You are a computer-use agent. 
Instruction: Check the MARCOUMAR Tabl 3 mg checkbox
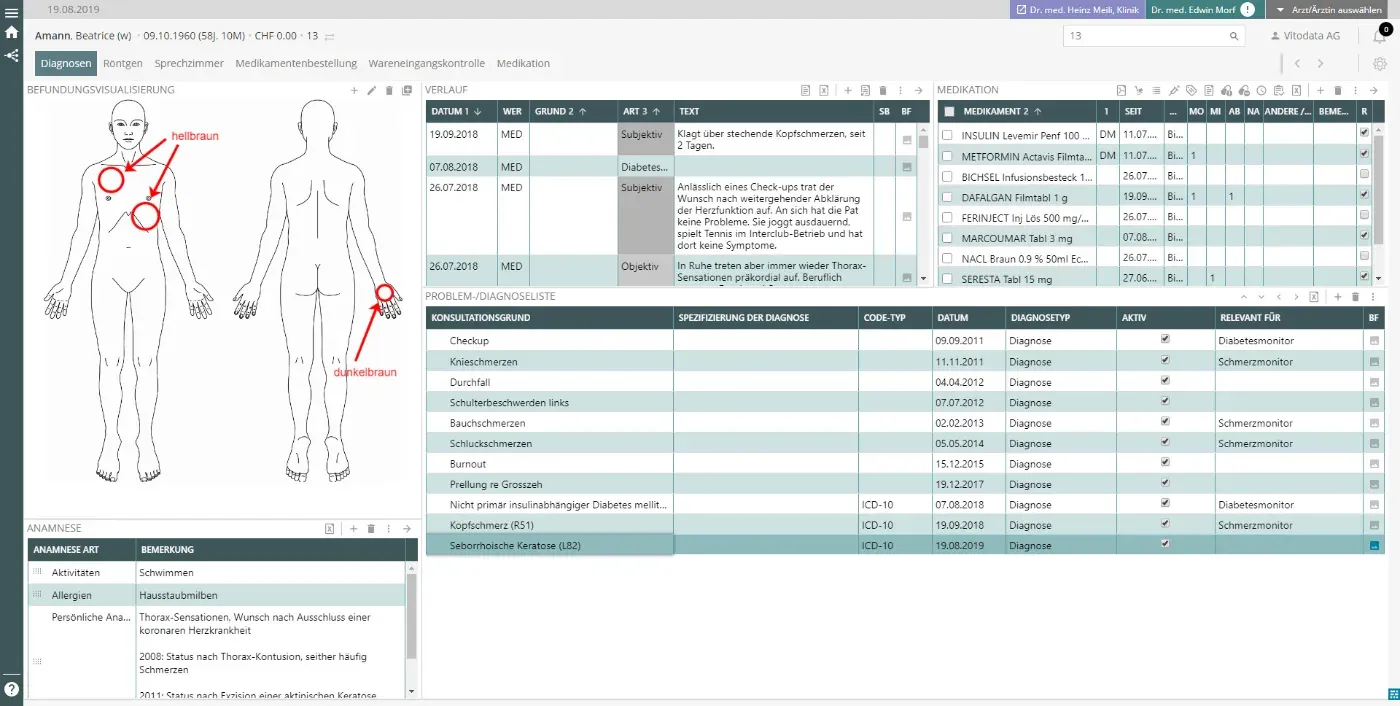tap(948, 237)
